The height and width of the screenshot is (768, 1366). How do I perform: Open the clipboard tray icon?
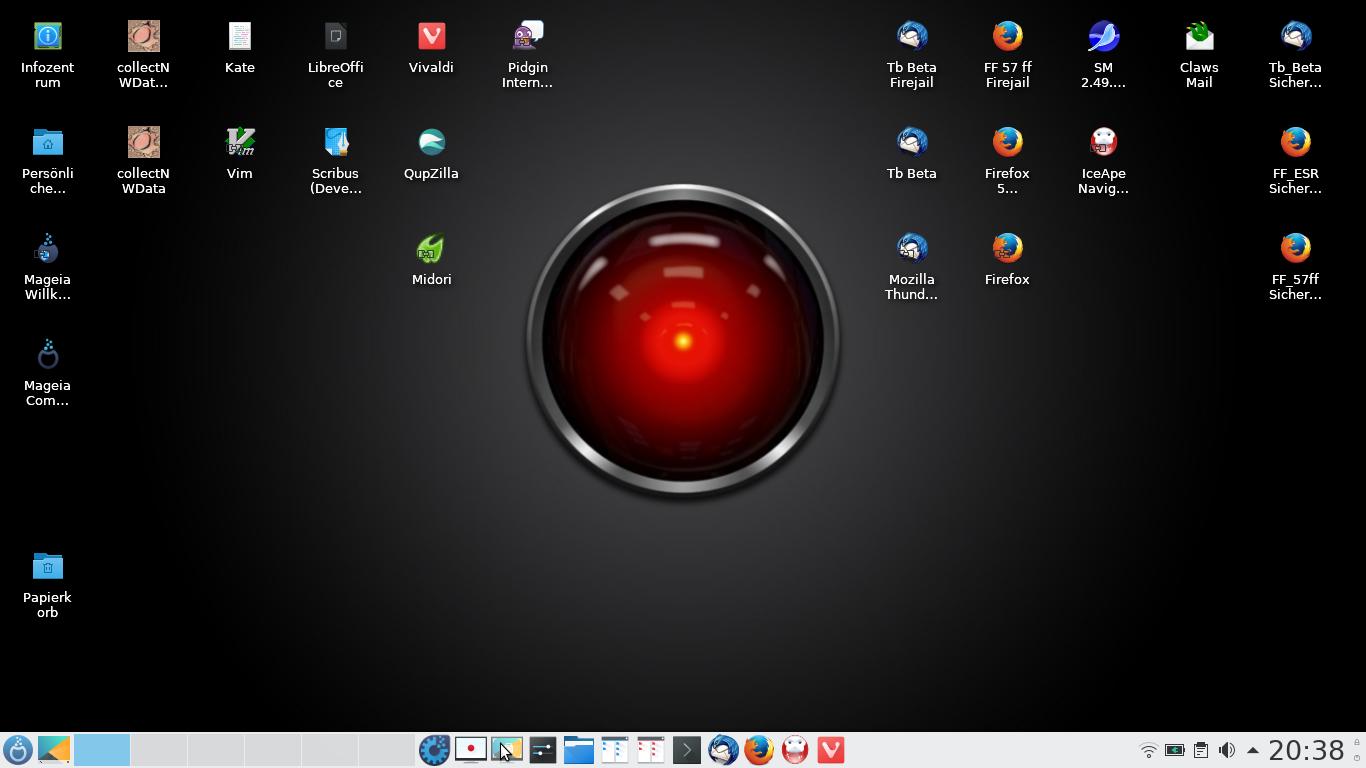(1201, 750)
